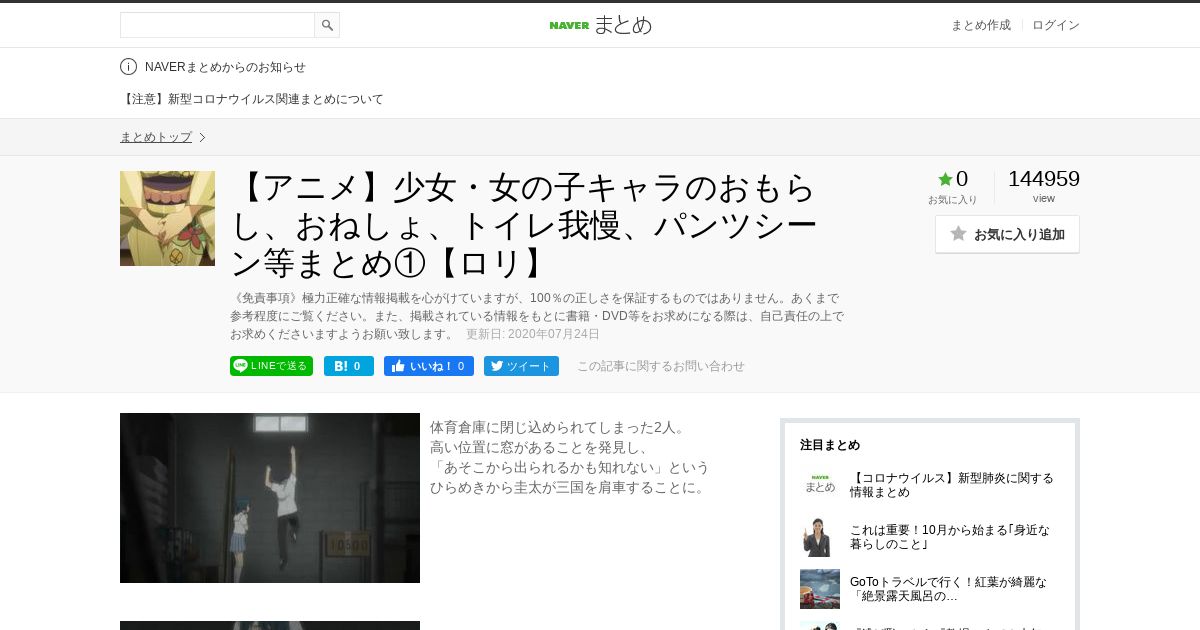Select the 144959 view count text
This screenshot has width=1200, height=630.
1044,179
